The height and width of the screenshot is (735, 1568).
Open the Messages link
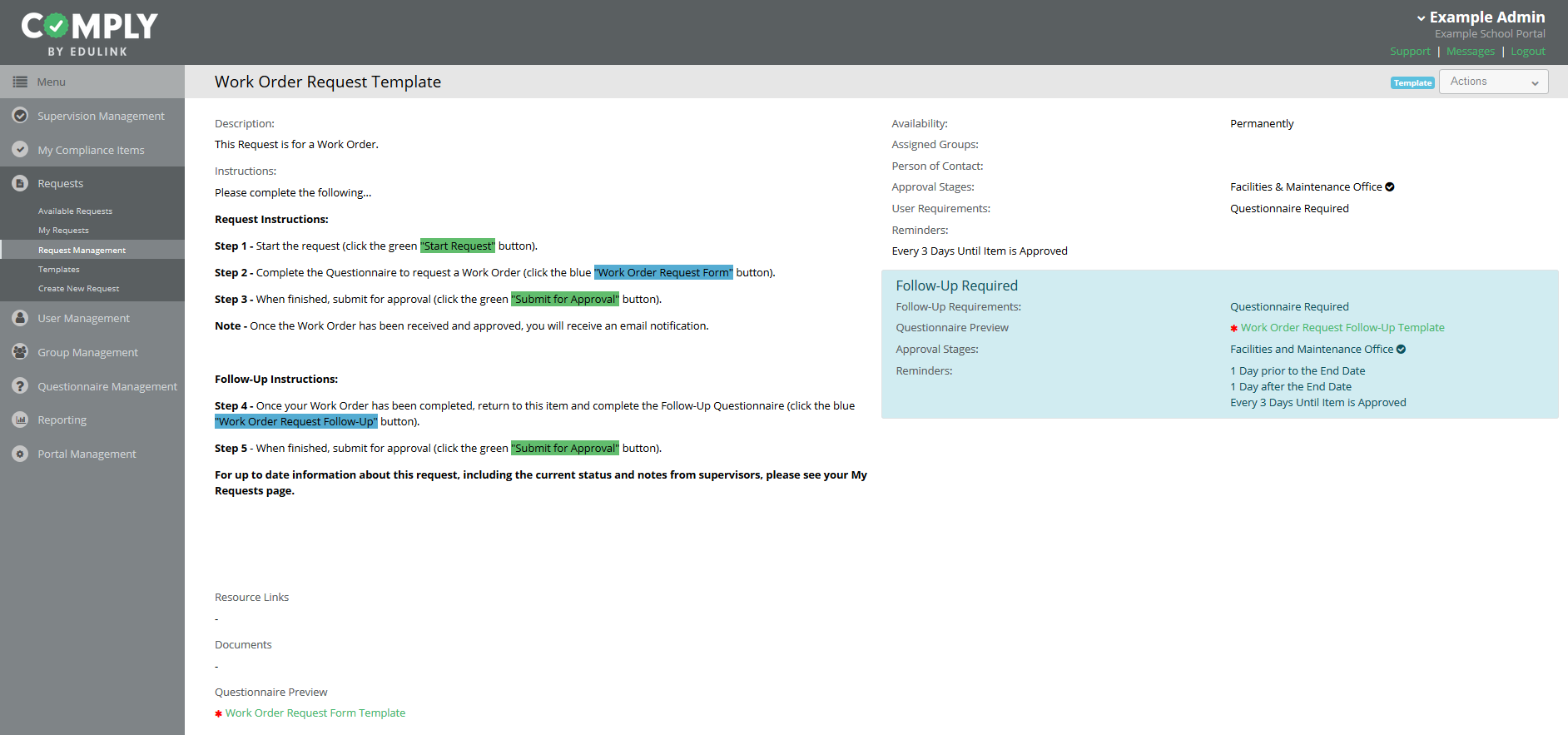(x=1471, y=52)
